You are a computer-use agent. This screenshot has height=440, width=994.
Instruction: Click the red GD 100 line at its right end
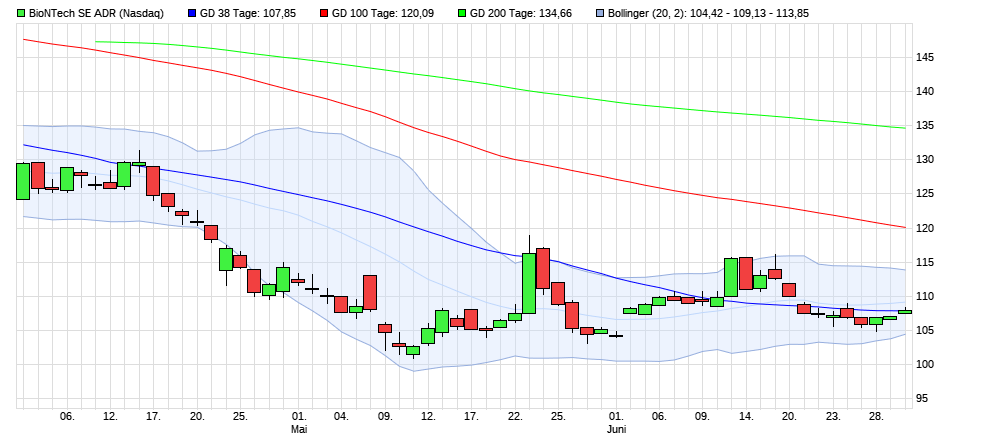pyautogui.click(x=903, y=227)
